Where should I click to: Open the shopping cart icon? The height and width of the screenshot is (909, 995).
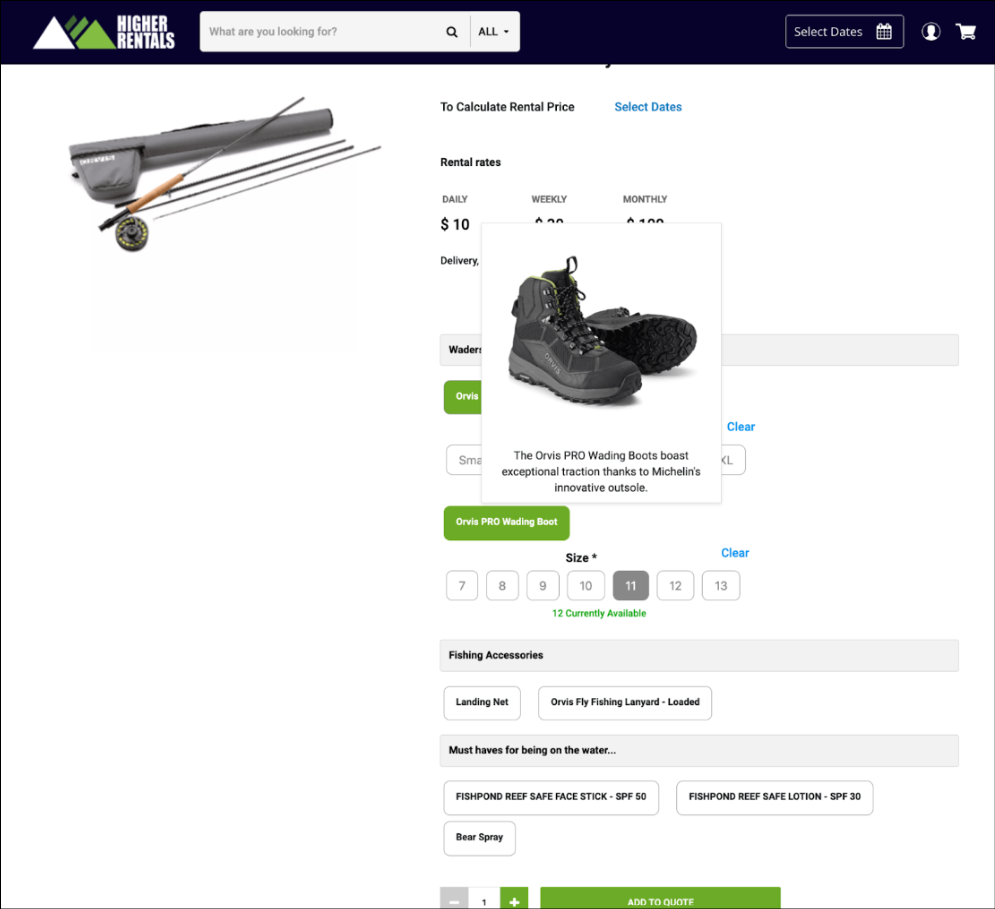[x=966, y=32]
